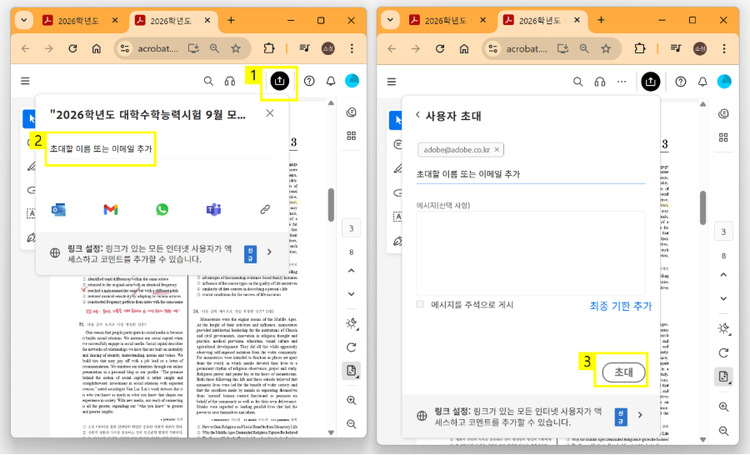Go back from 사용자 초대 panel
Image resolution: width=750 pixels, height=455 pixels.
[x=418, y=115]
